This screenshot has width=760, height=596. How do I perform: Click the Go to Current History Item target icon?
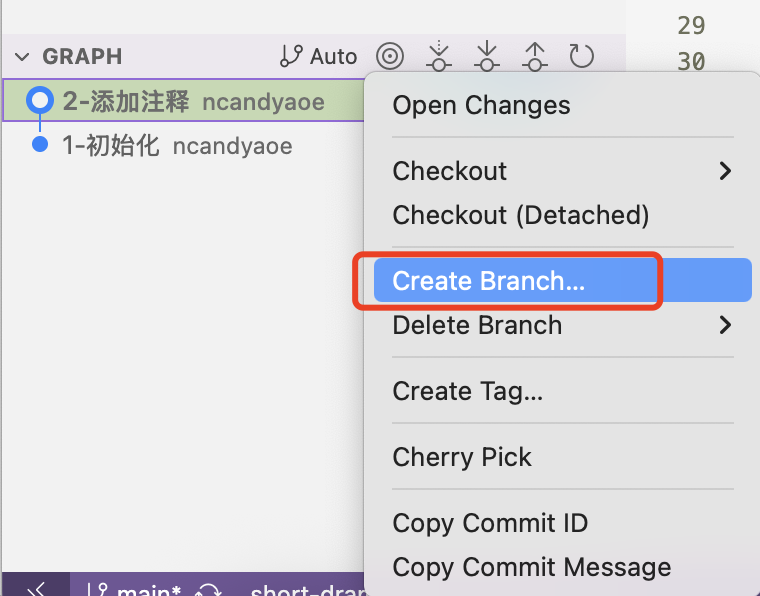[x=390, y=56]
